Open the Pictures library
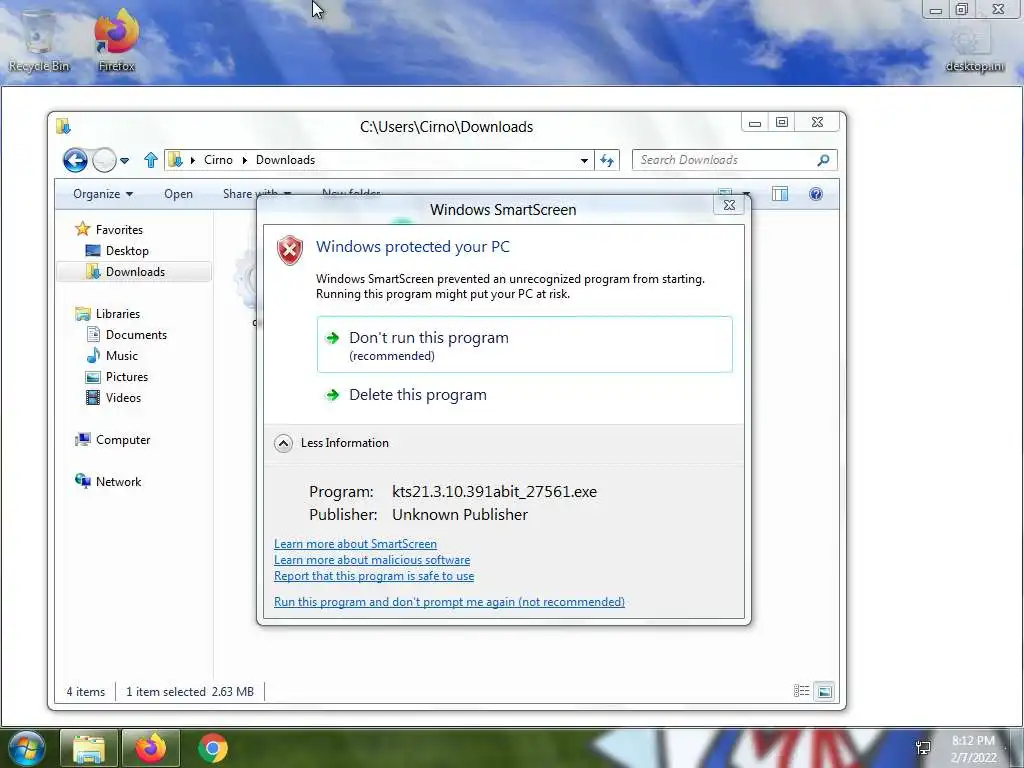This screenshot has width=1024, height=768. click(x=127, y=377)
